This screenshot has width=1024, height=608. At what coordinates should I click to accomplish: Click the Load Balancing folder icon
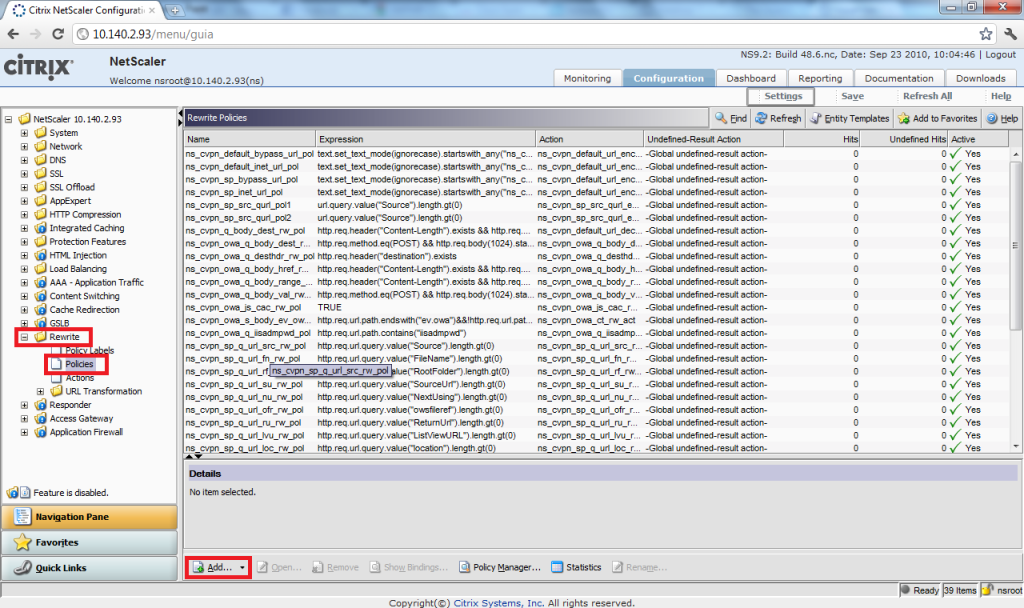[40, 269]
